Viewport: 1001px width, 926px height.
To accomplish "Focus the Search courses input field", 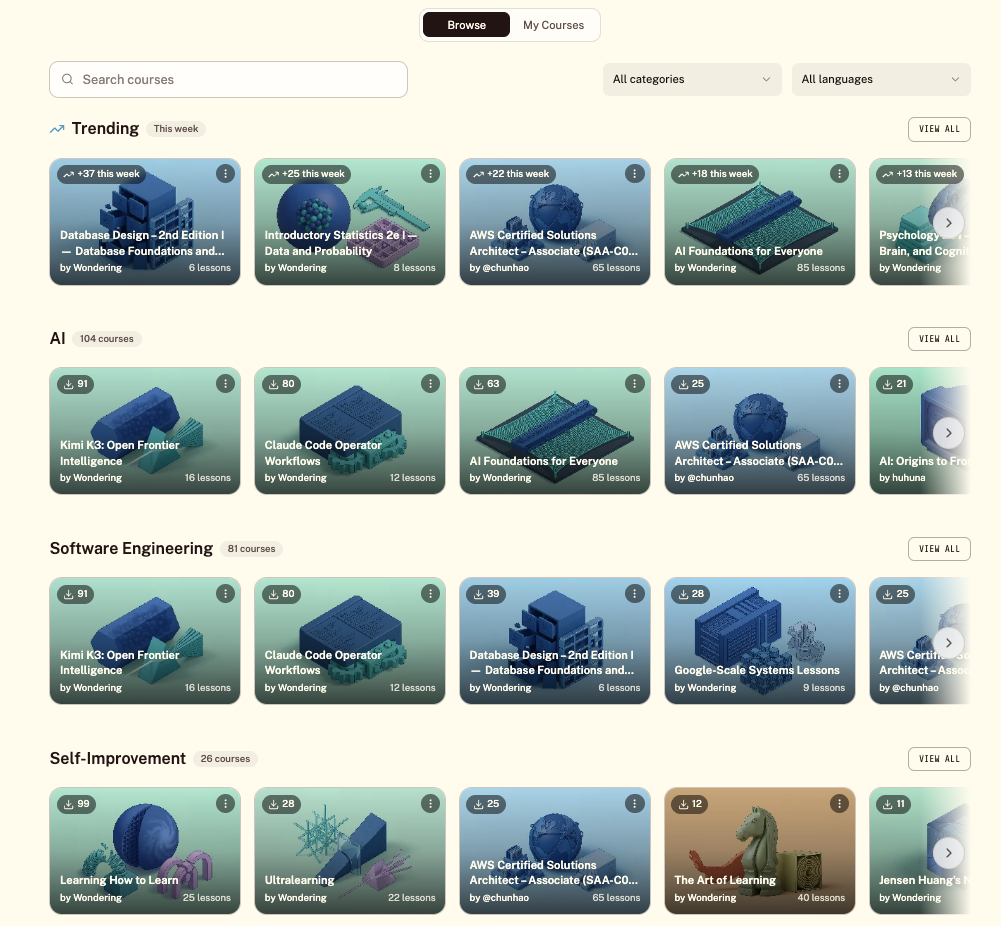I will pyautogui.click(x=229, y=79).
